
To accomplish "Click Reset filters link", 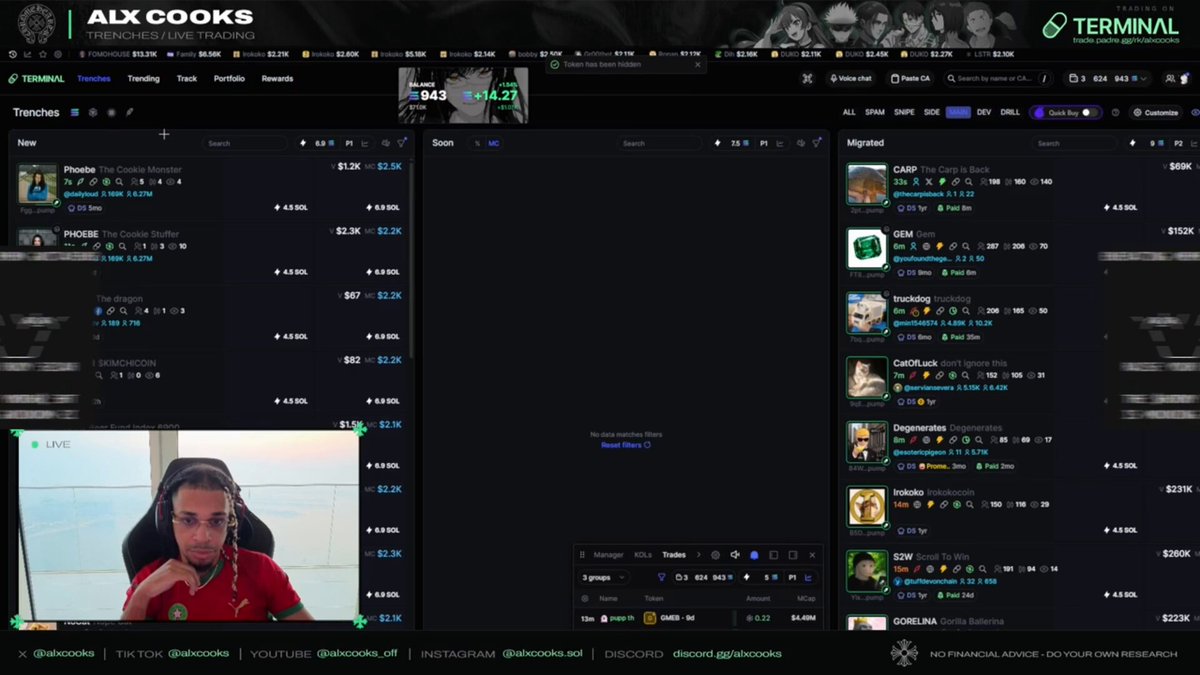I will pos(625,445).
